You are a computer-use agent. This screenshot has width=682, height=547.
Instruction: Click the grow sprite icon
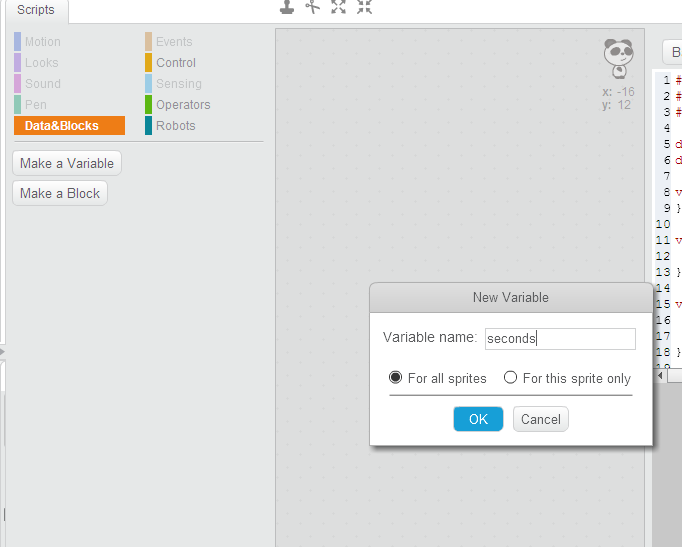[338, 7]
